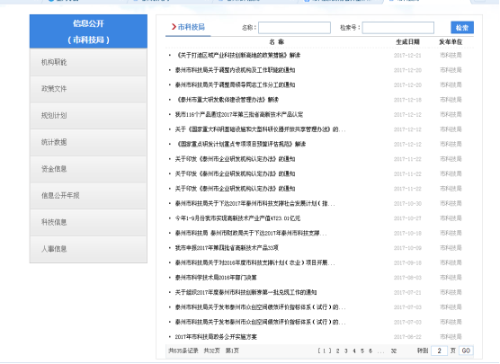Open the article dated 2017-12-18
The width and height of the screenshot is (500, 364).
click(227, 100)
